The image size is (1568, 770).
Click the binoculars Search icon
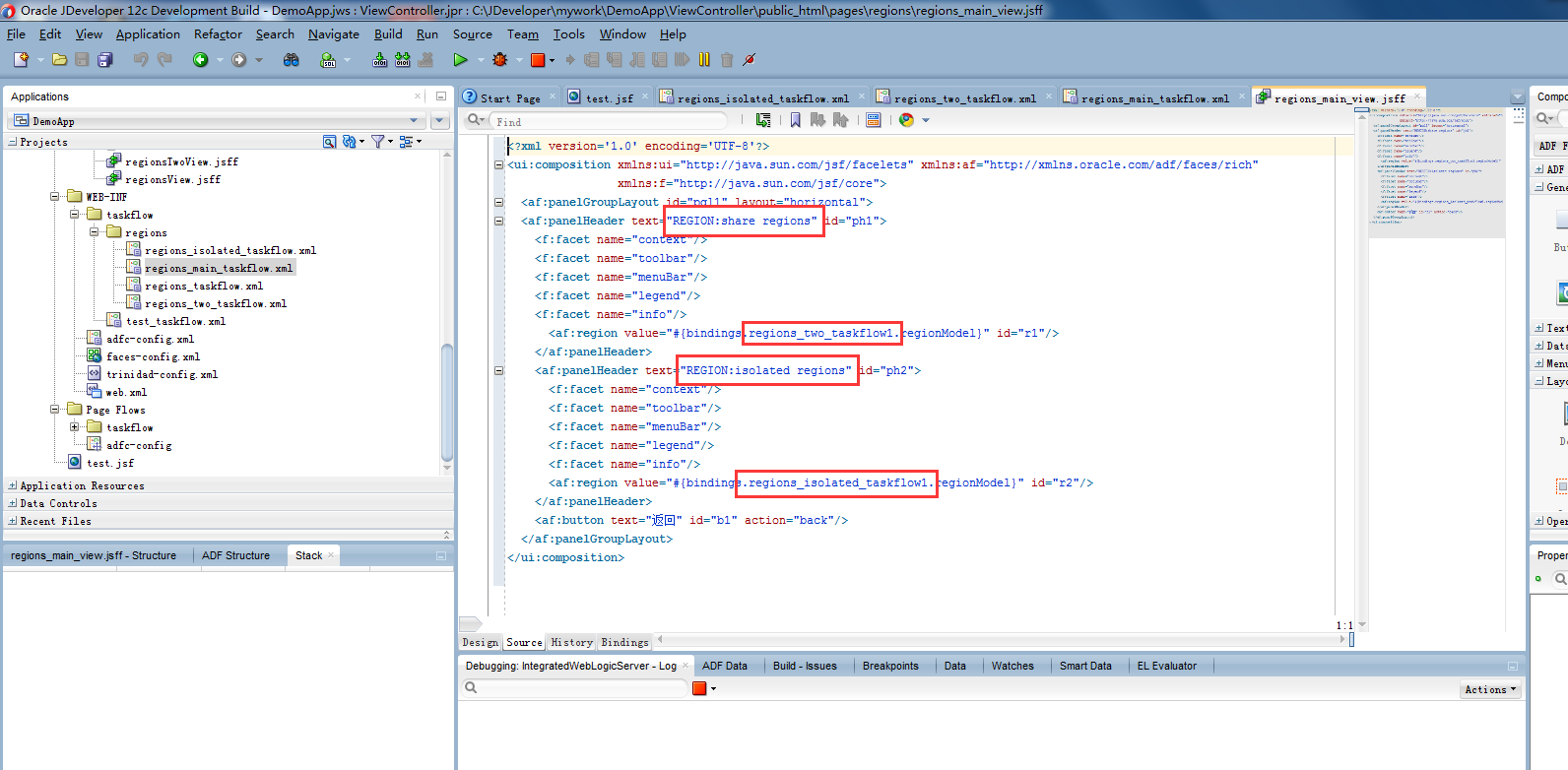(291, 60)
